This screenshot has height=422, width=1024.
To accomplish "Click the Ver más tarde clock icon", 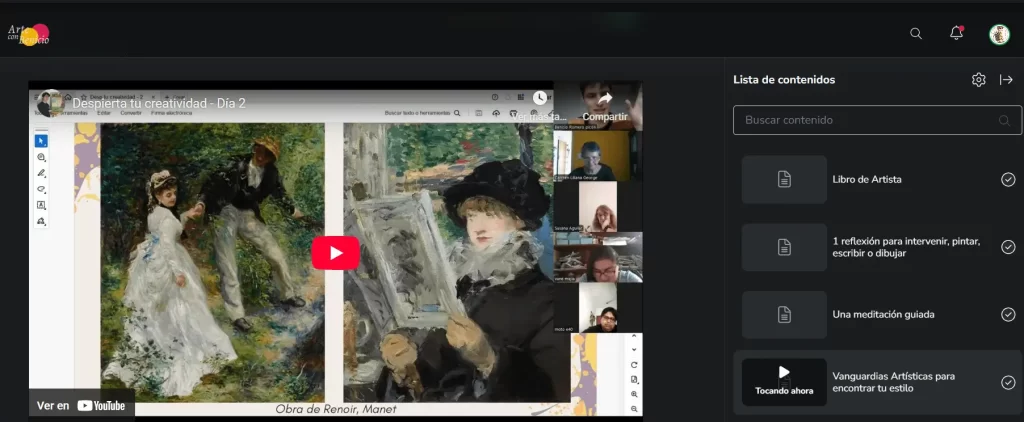I will [x=539, y=98].
